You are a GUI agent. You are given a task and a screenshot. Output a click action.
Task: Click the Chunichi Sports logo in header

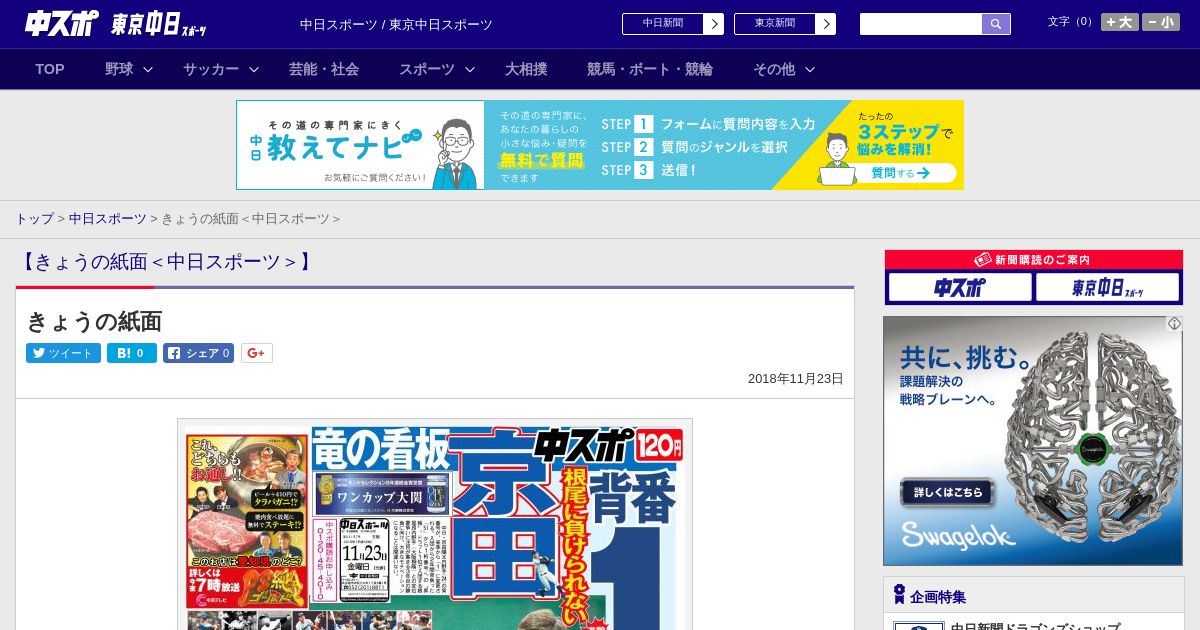click(x=62, y=23)
